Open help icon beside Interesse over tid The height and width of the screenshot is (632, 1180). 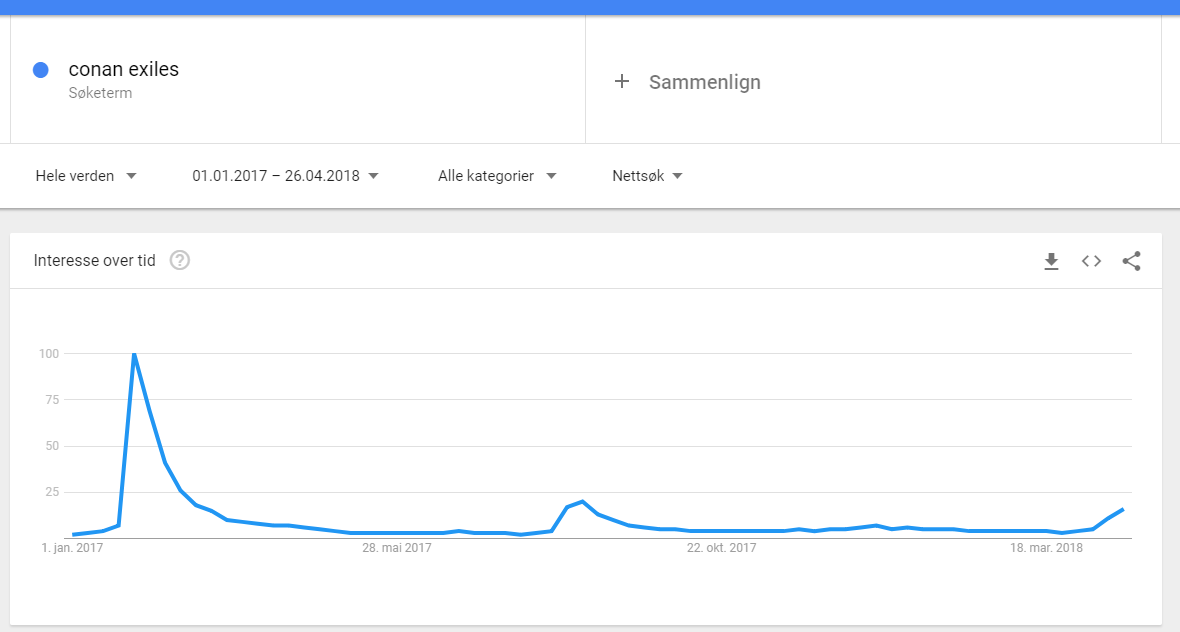[x=180, y=260]
